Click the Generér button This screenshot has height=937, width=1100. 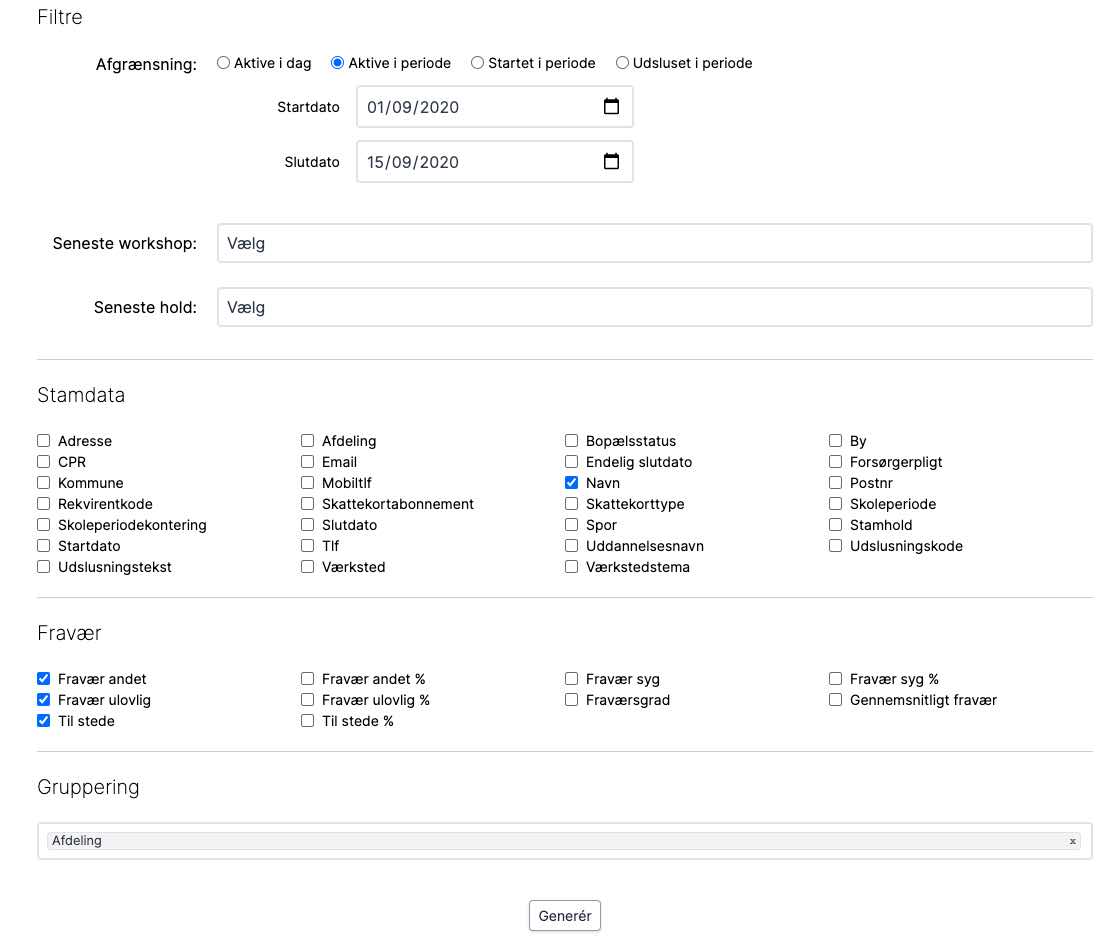[565, 915]
